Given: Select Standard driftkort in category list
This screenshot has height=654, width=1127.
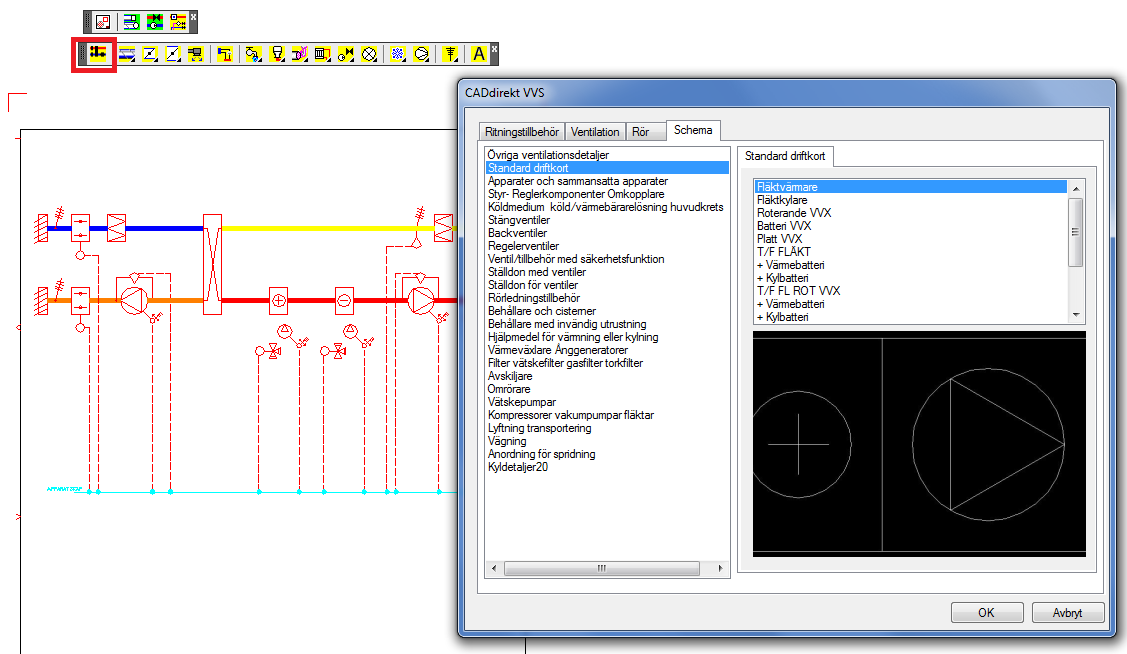Looking at the screenshot, I should [x=607, y=168].
